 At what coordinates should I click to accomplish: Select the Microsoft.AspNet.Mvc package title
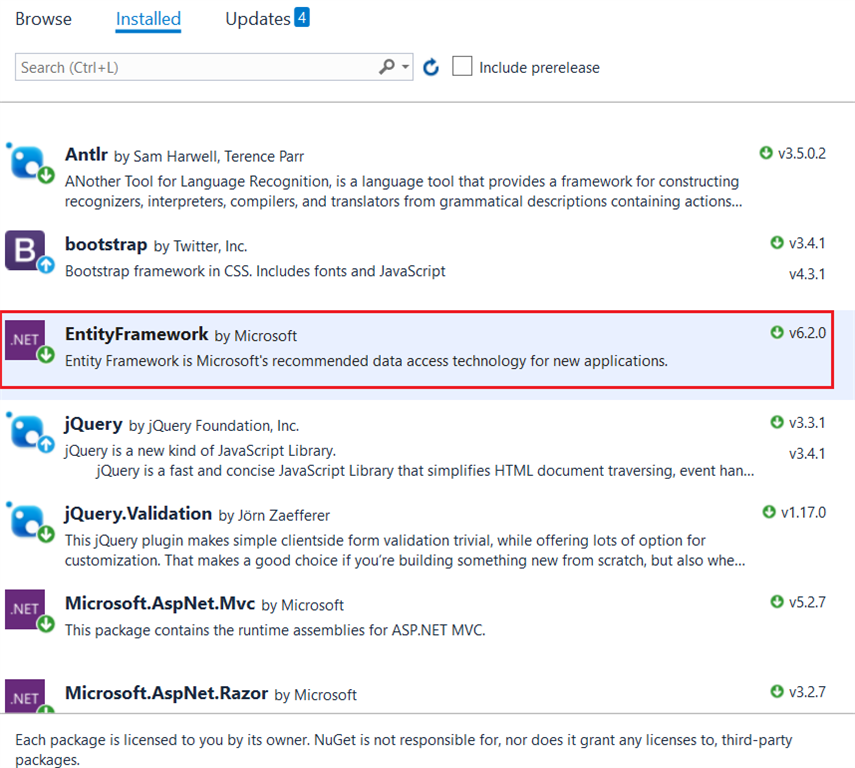coord(160,603)
